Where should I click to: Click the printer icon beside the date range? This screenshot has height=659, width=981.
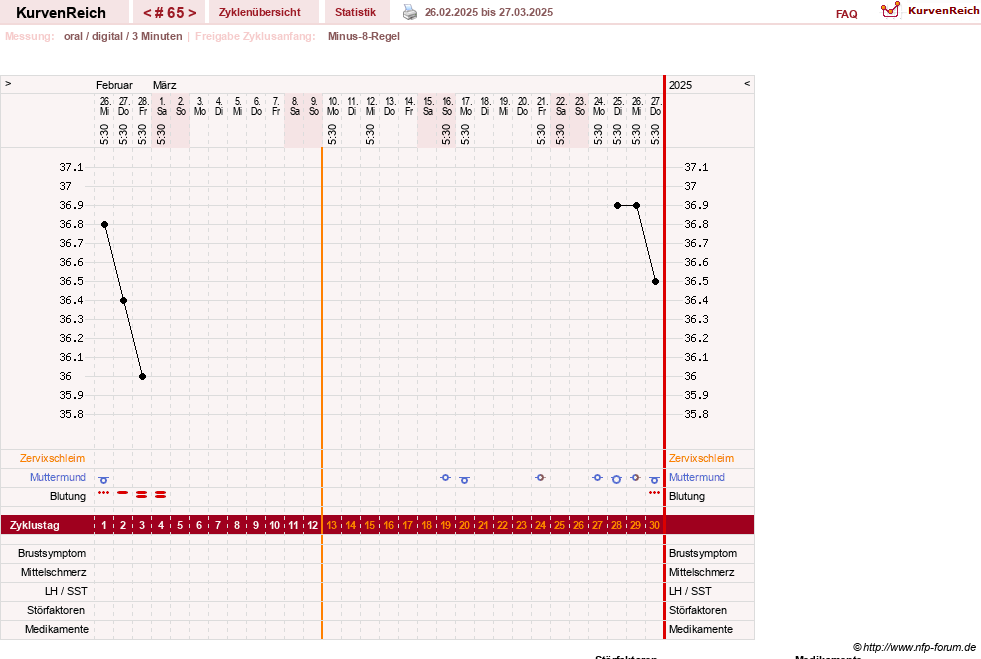[410, 12]
